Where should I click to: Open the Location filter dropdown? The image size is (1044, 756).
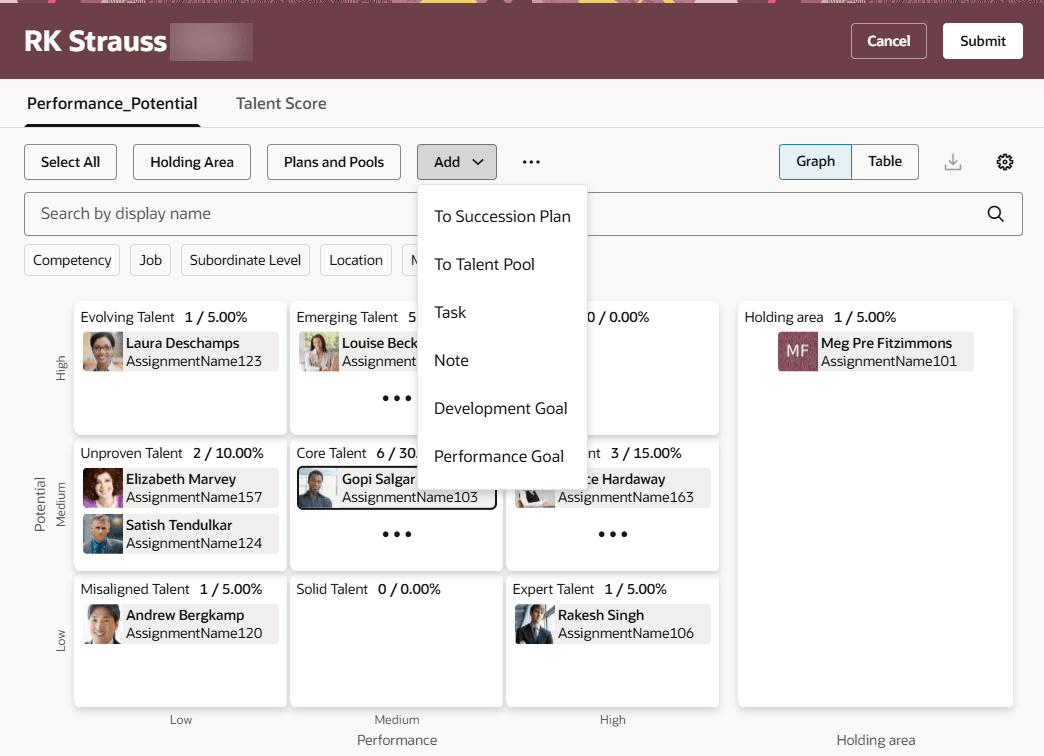point(355,260)
